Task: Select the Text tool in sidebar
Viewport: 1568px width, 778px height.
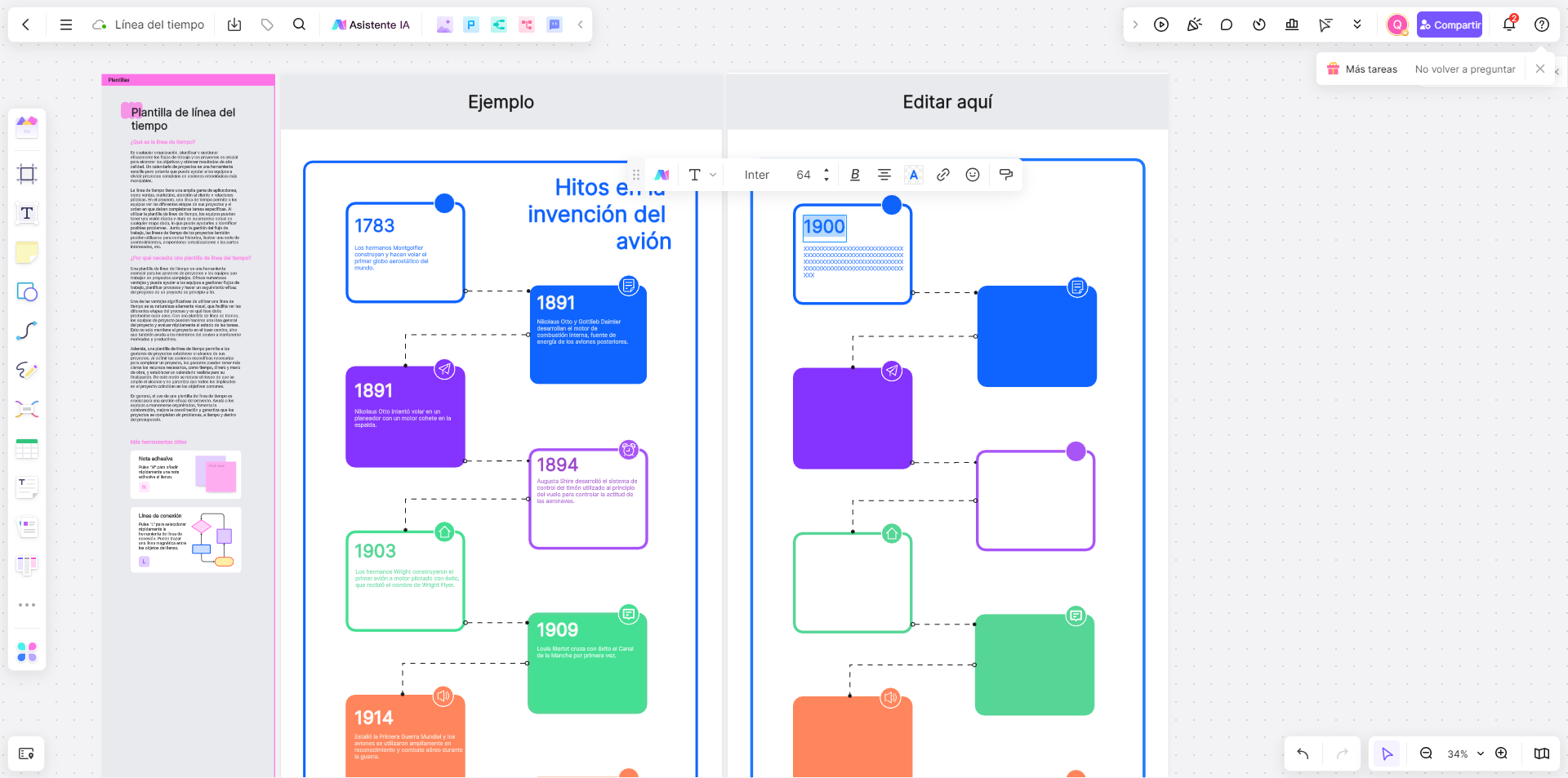Action: tap(27, 213)
